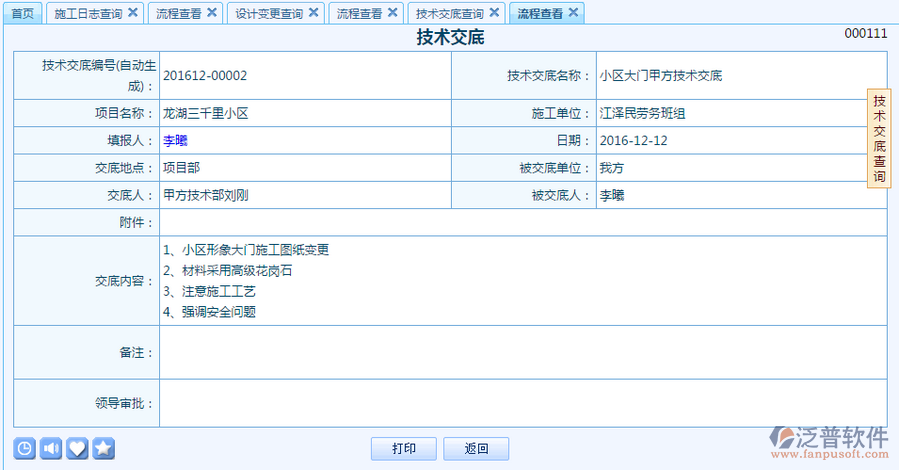899x470 pixels.
Task: Select the 技术交底查询 tab in the top bar
Action: tap(449, 14)
